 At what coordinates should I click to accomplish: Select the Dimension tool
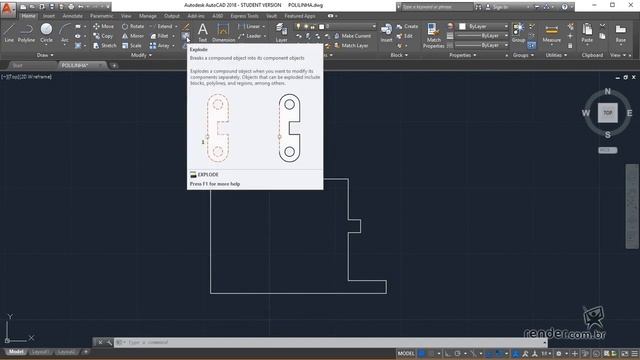pos(223,32)
